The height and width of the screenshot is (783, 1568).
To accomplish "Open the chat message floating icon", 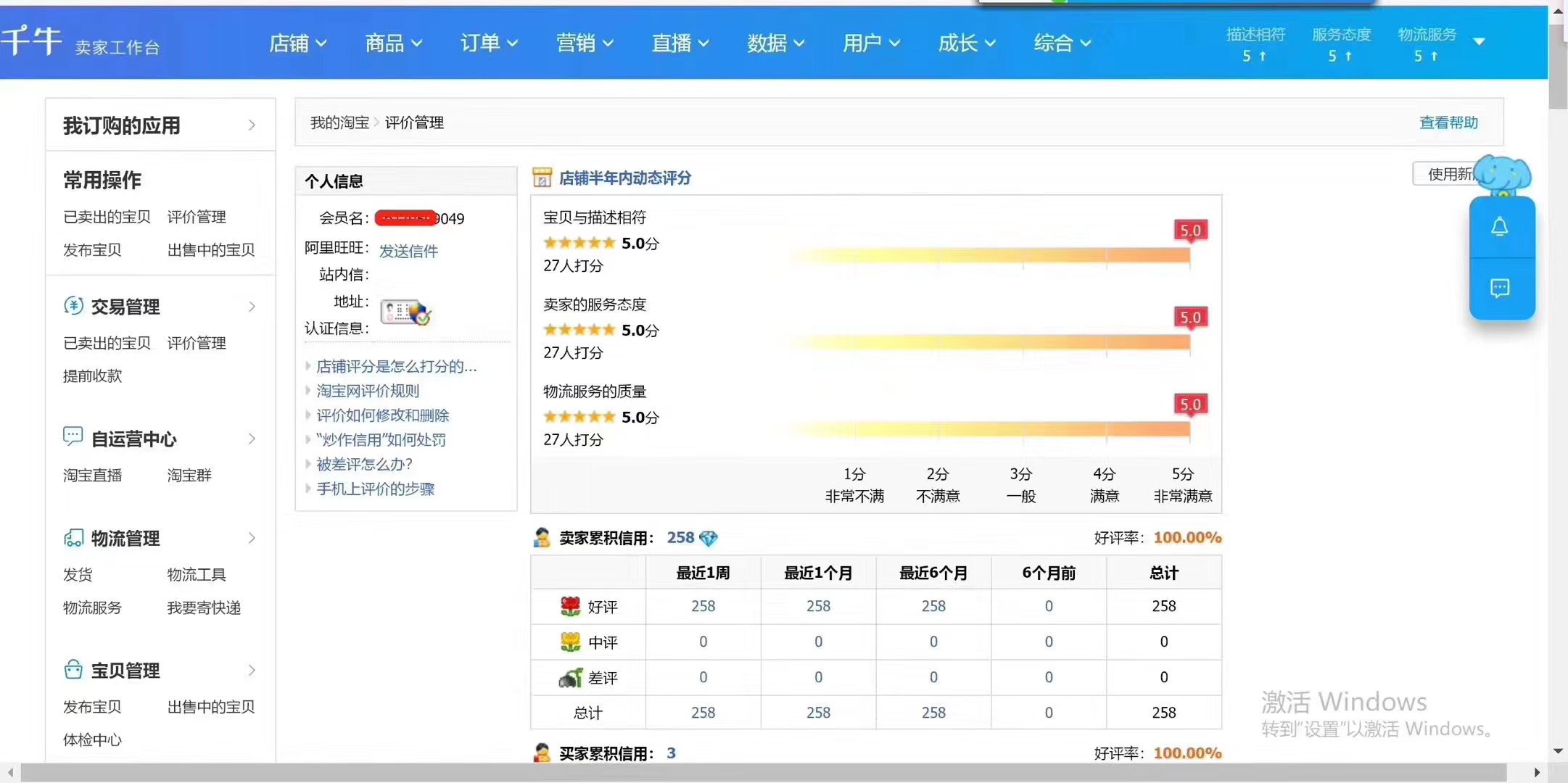I will click(x=1500, y=288).
